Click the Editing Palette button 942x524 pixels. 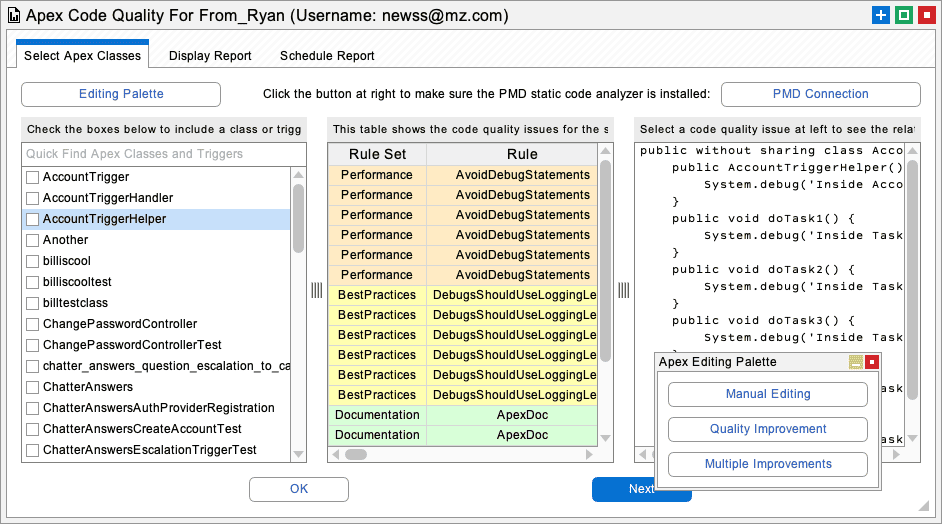coord(121,94)
